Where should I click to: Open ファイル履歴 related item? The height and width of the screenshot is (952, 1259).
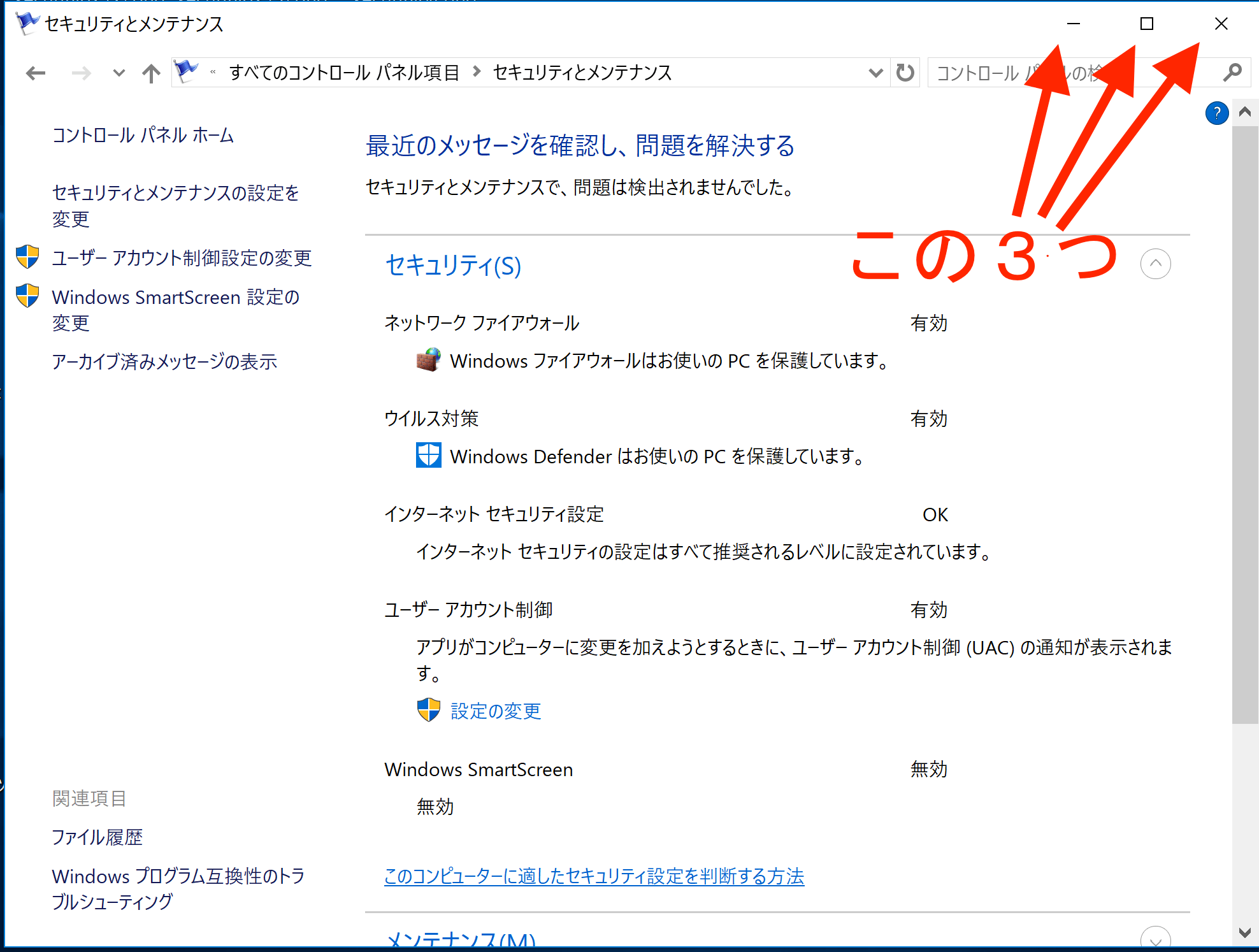(97, 837)
